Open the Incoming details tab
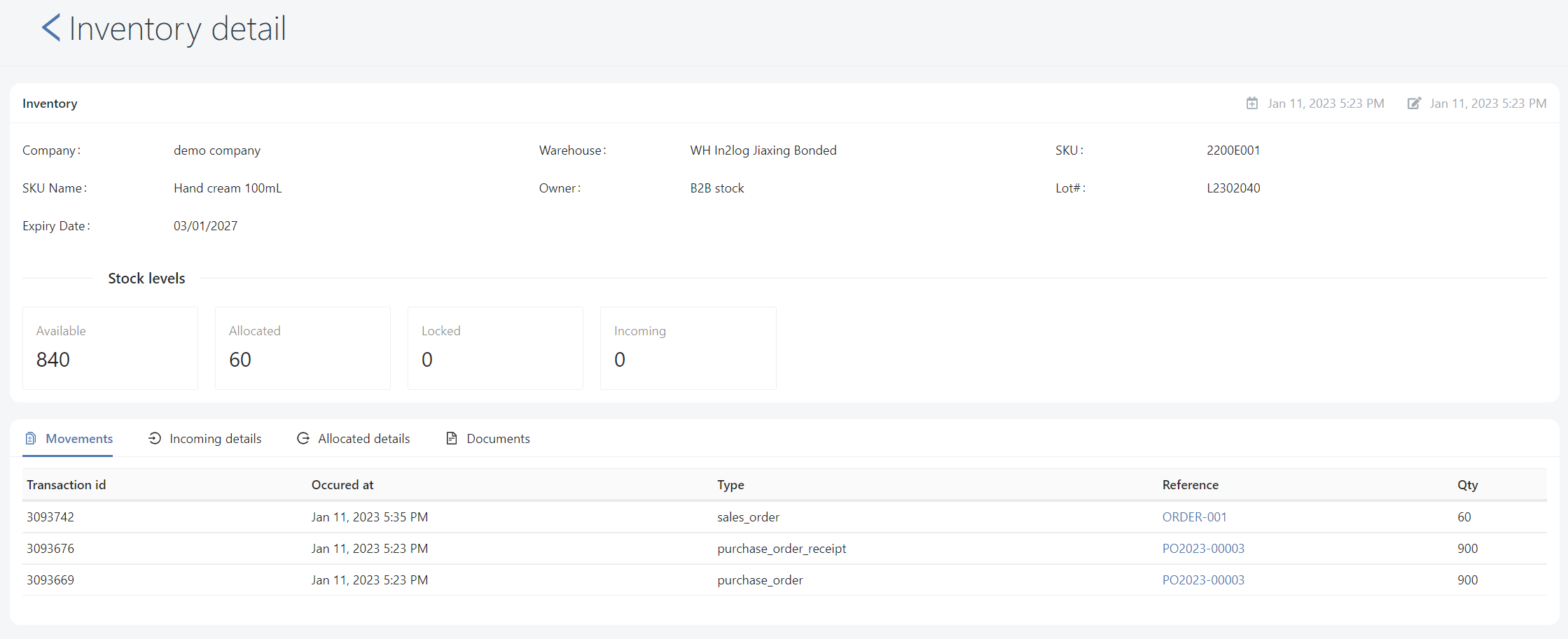 pyautogui.click(x=215, y=439)
